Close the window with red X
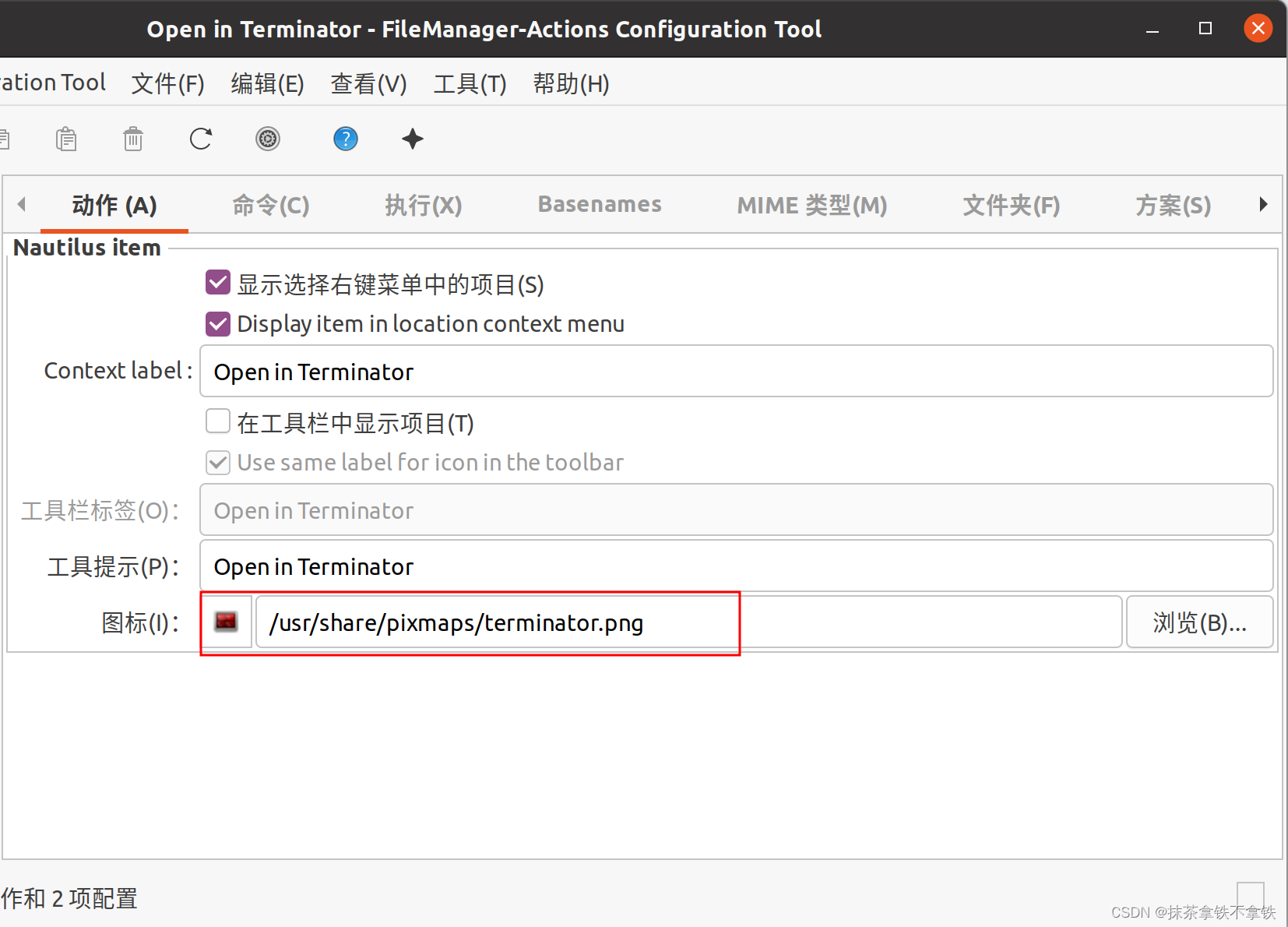1288x927 pixels. pos(1258,29)
